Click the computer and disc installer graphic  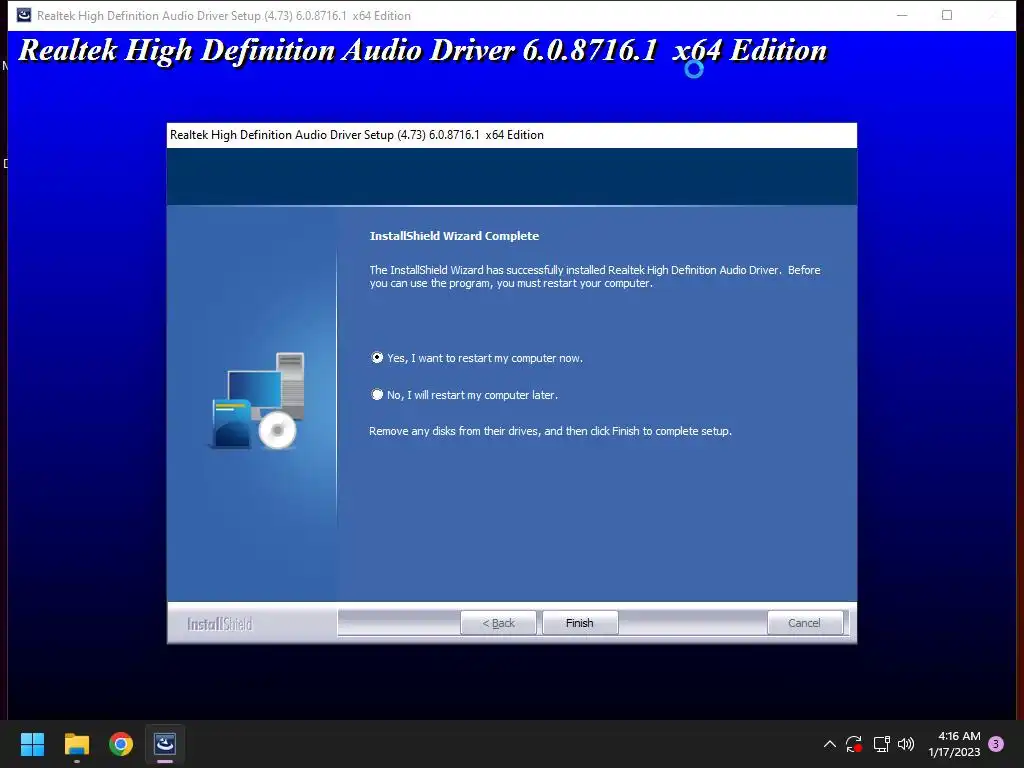(x=258, y=401)
